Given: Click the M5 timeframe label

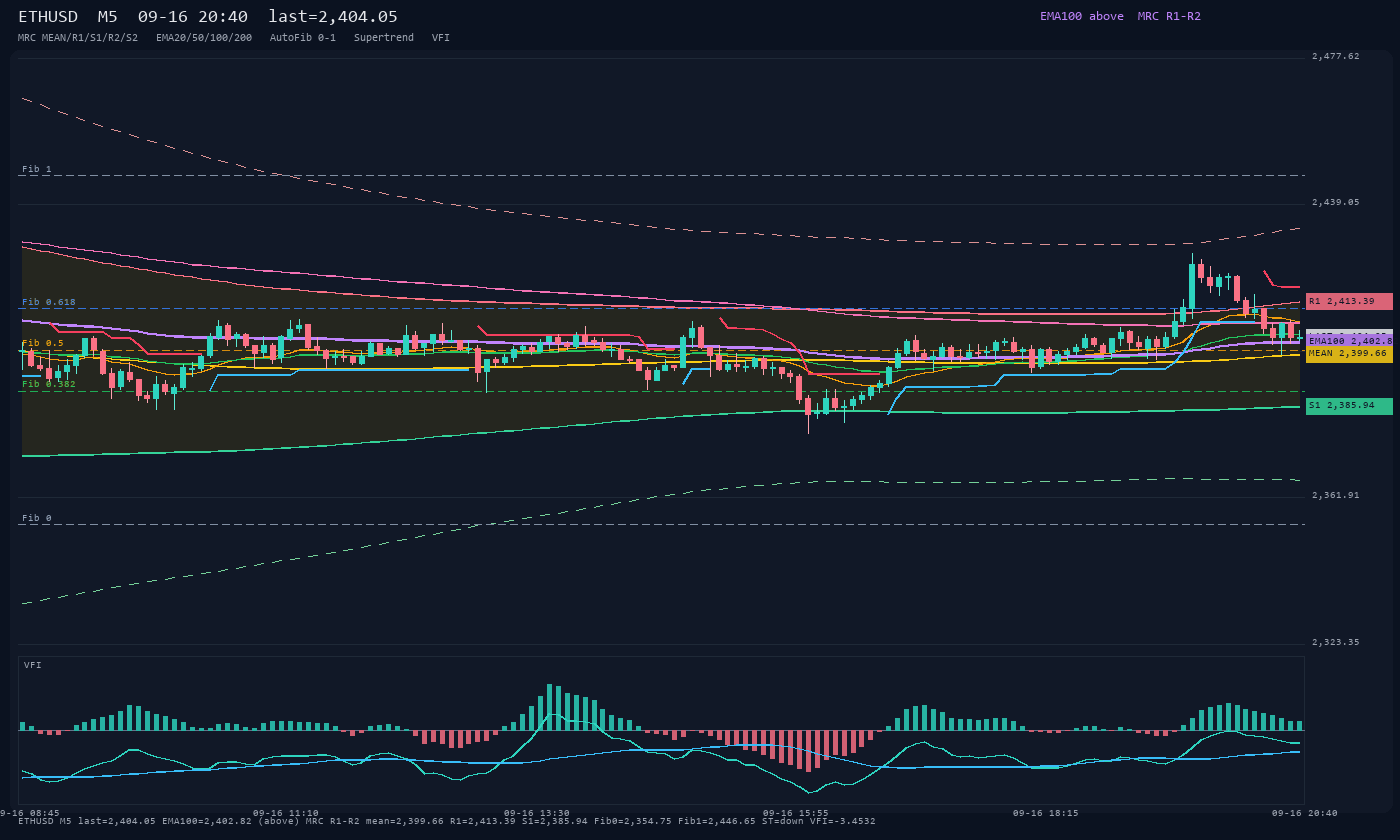Looking at the screenshot, I should [x=108, y=17].
